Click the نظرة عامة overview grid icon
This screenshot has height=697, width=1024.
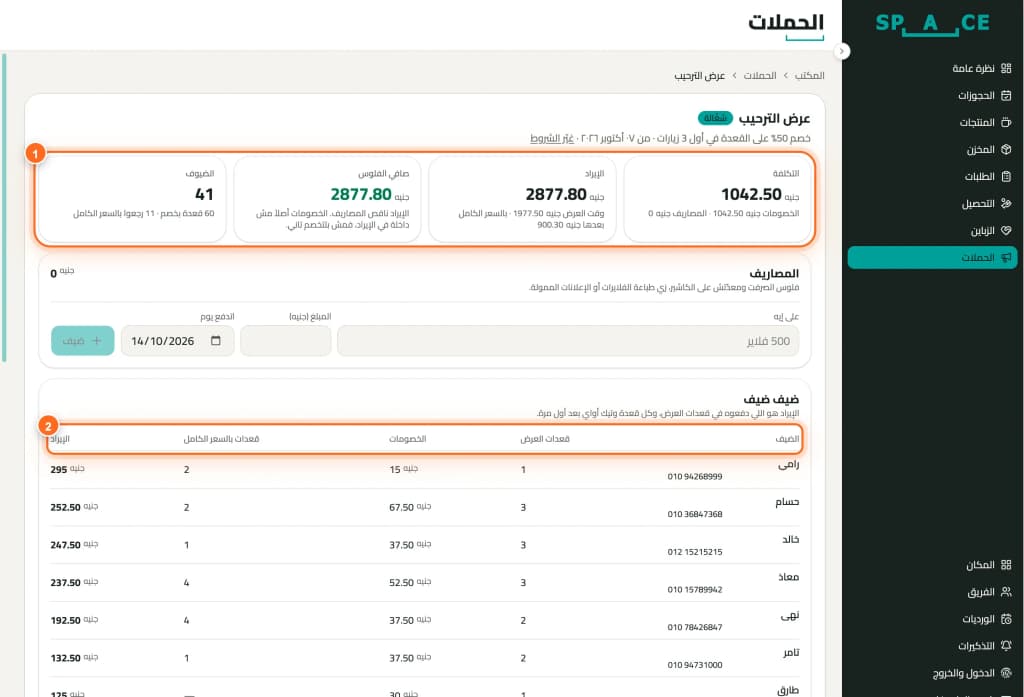tap(1006, 68)
